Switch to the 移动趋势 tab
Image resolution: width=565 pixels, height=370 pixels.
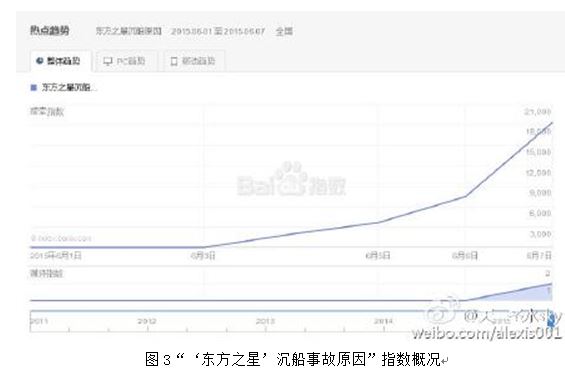coord(194,61)
